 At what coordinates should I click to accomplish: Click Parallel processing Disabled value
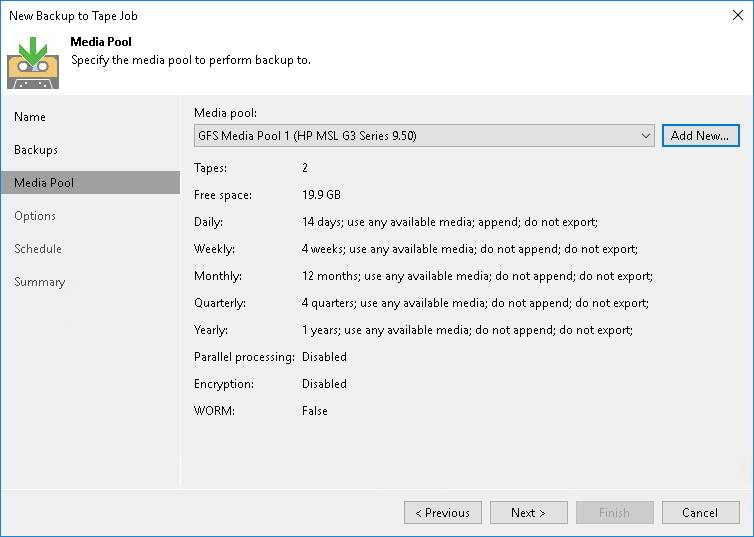(x=324, y=357)
